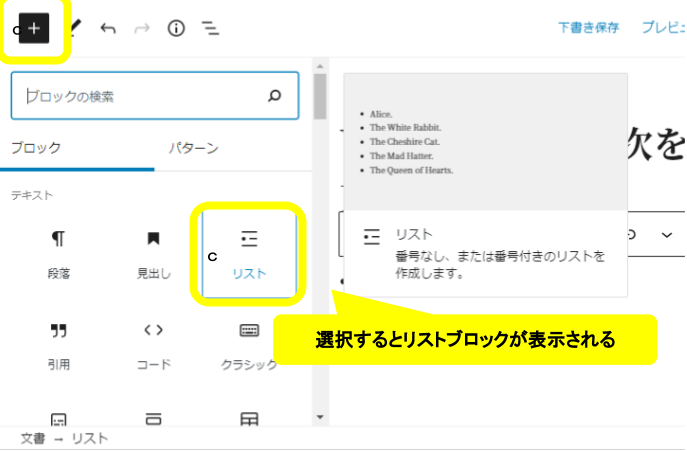Screen dimensions: 687x451
Task: Click the undo arrow icon
Action: [x=108, y=29]
